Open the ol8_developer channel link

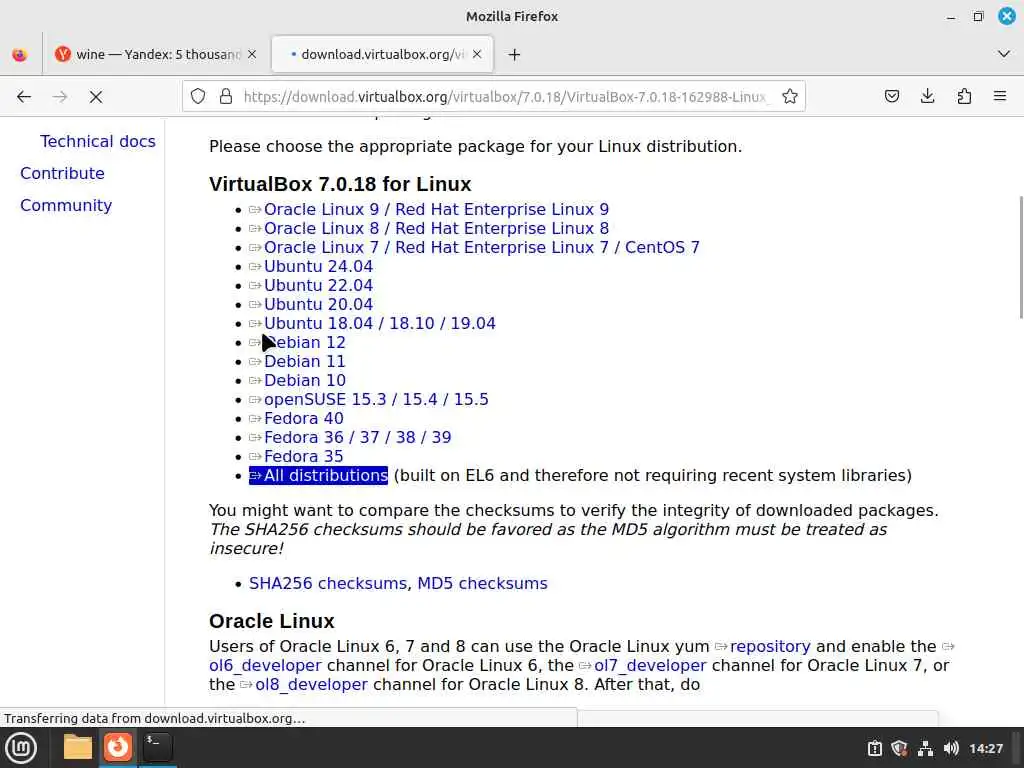312,684
